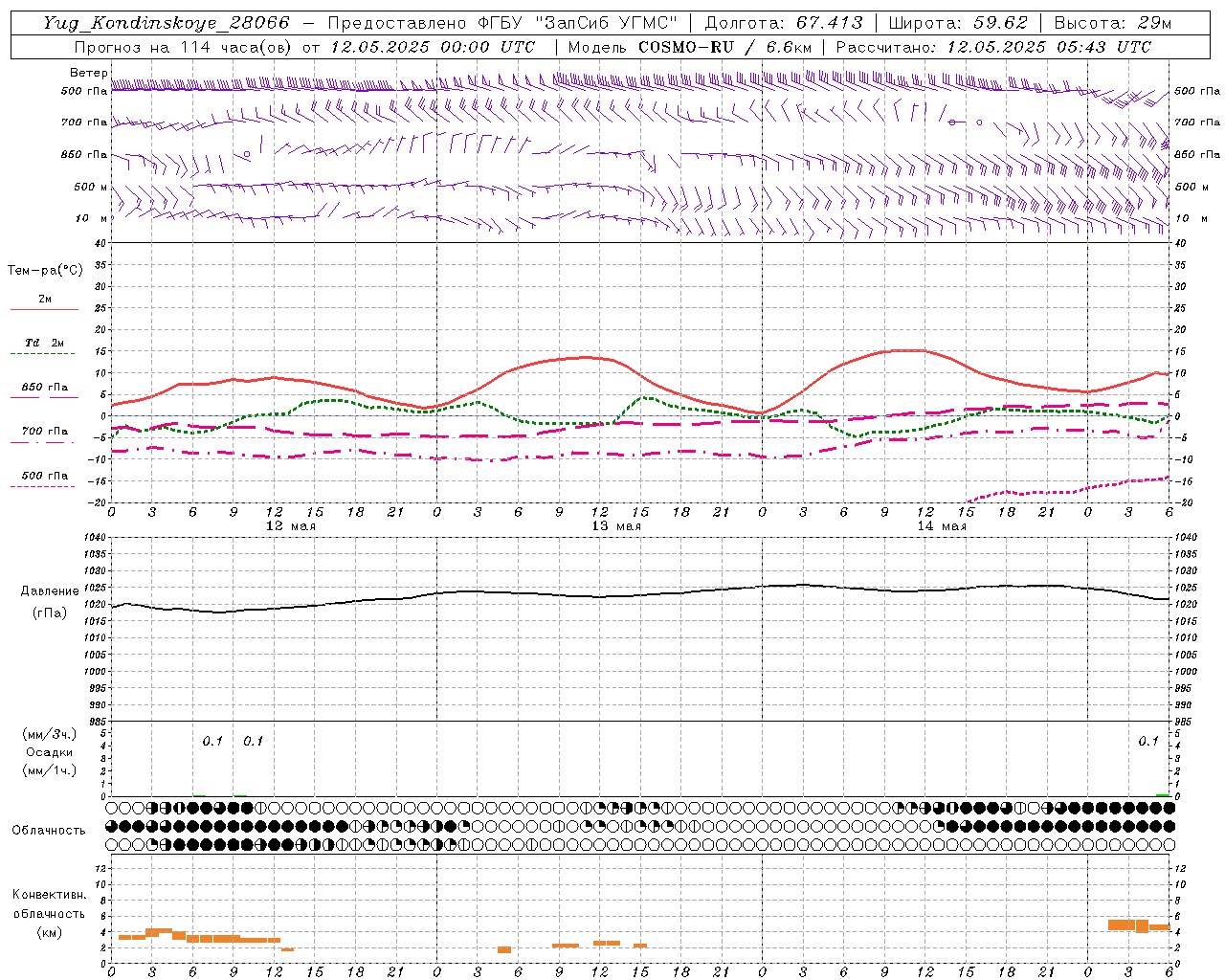Select the left 10 м wind level label
This screenshot has width=1225, height=980.
click(x=93, y=218)
